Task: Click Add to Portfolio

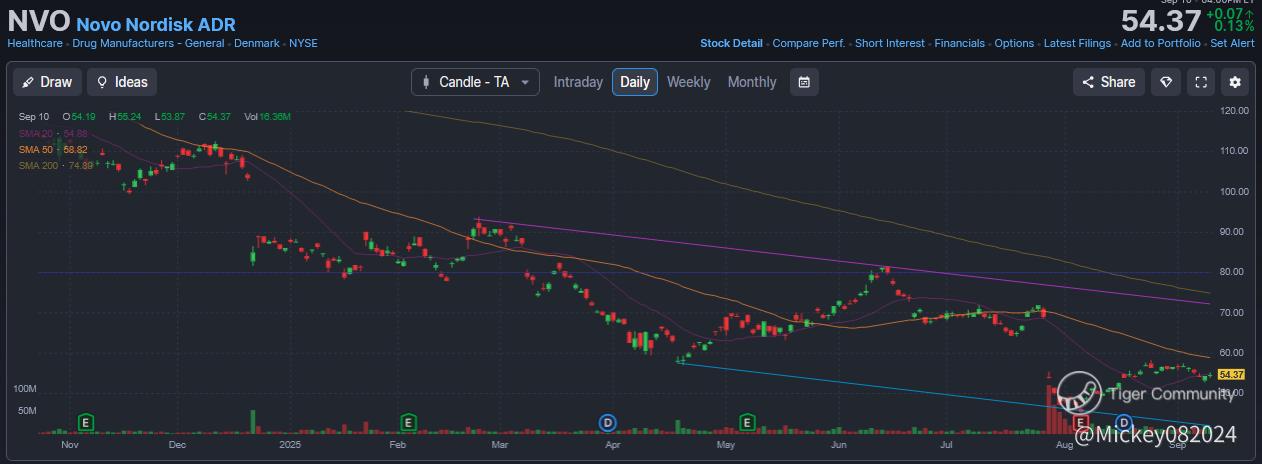Action: click(x=1161, y=43)
